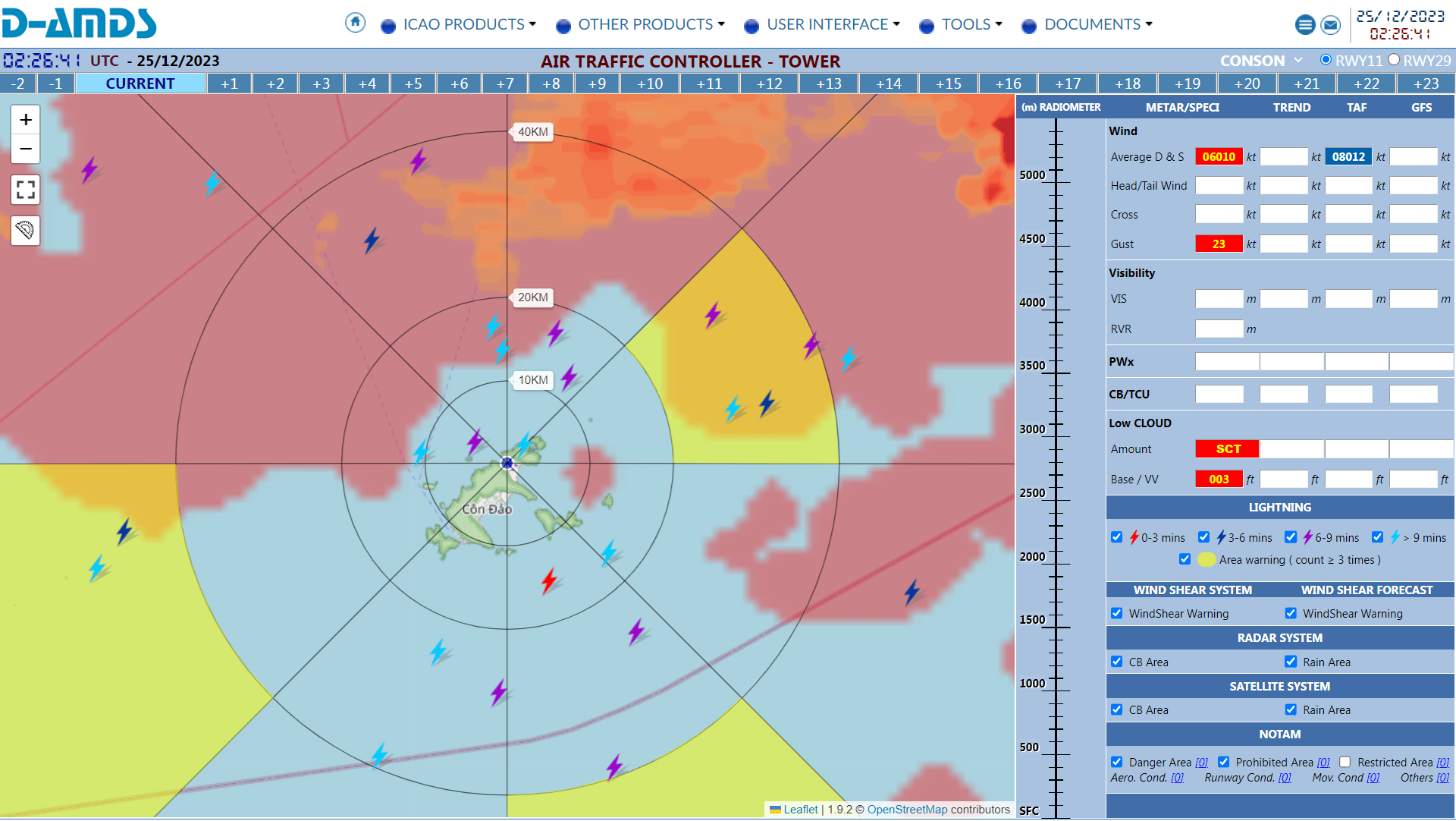Expand the CONSON airport selector
The height and width of the screenshot is (821, 1456).
[x=1260, y=61]
